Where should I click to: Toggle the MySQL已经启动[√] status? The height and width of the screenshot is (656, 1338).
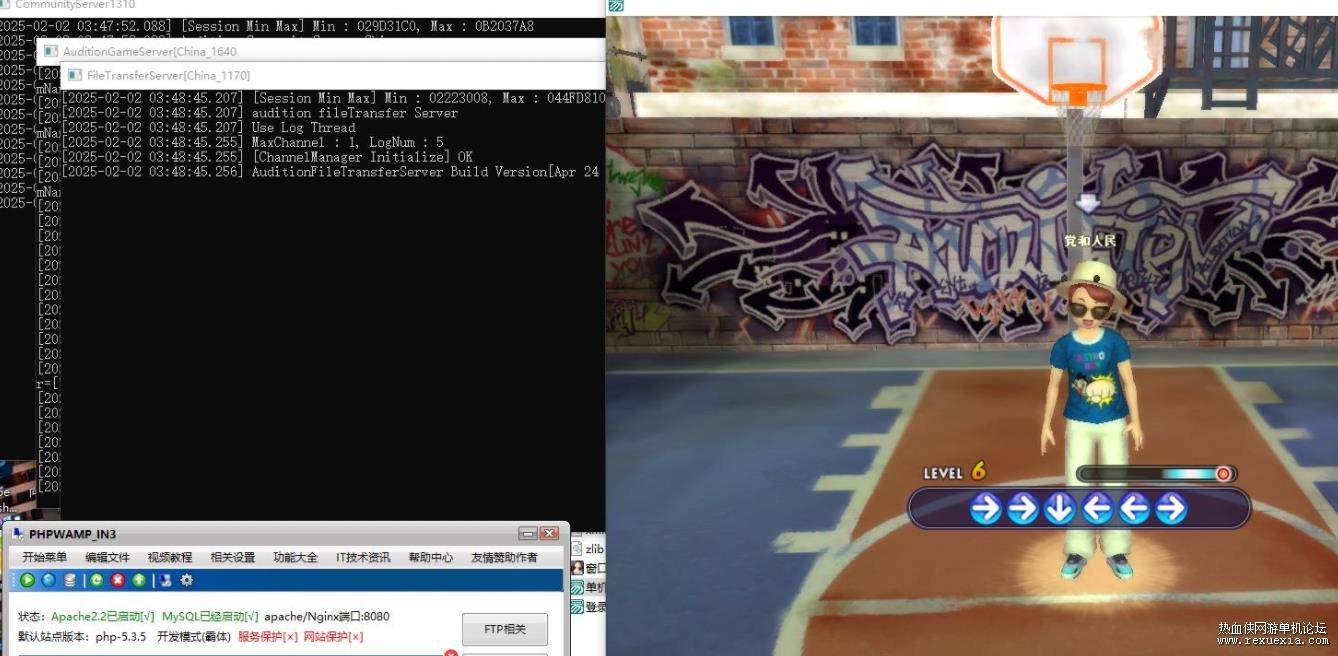point(210,617)
